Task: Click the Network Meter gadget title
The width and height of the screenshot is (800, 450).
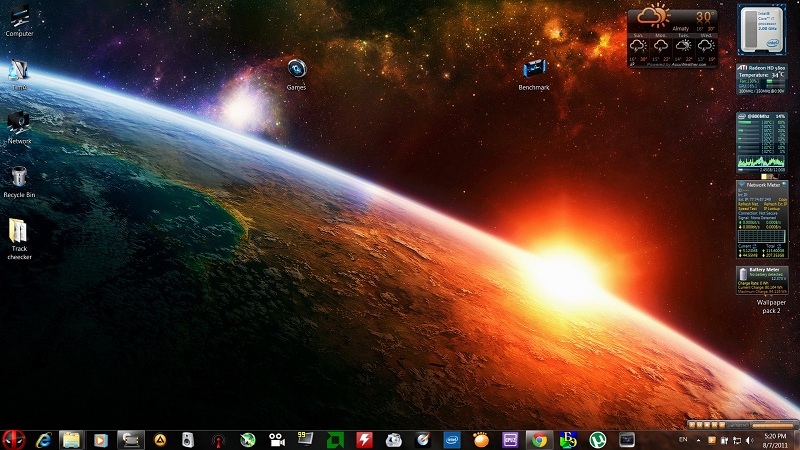Action: (763, 185)
